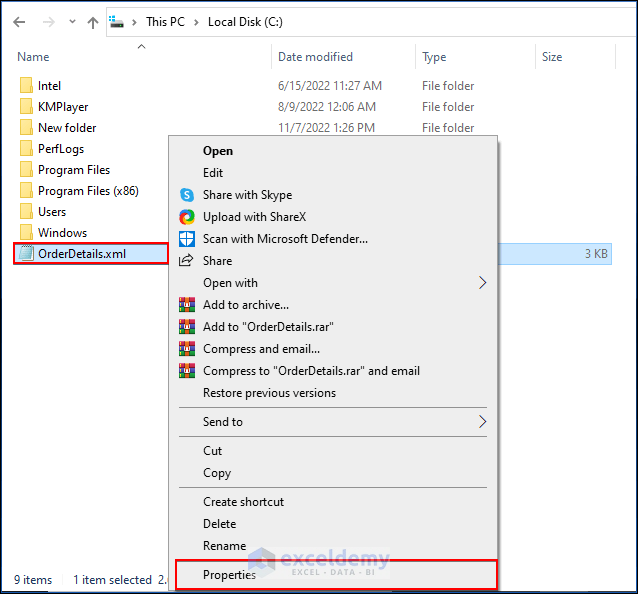The image size is (638, 594).
Task: Choose Properties from the context menu
Action: click(x=229, y=575)
